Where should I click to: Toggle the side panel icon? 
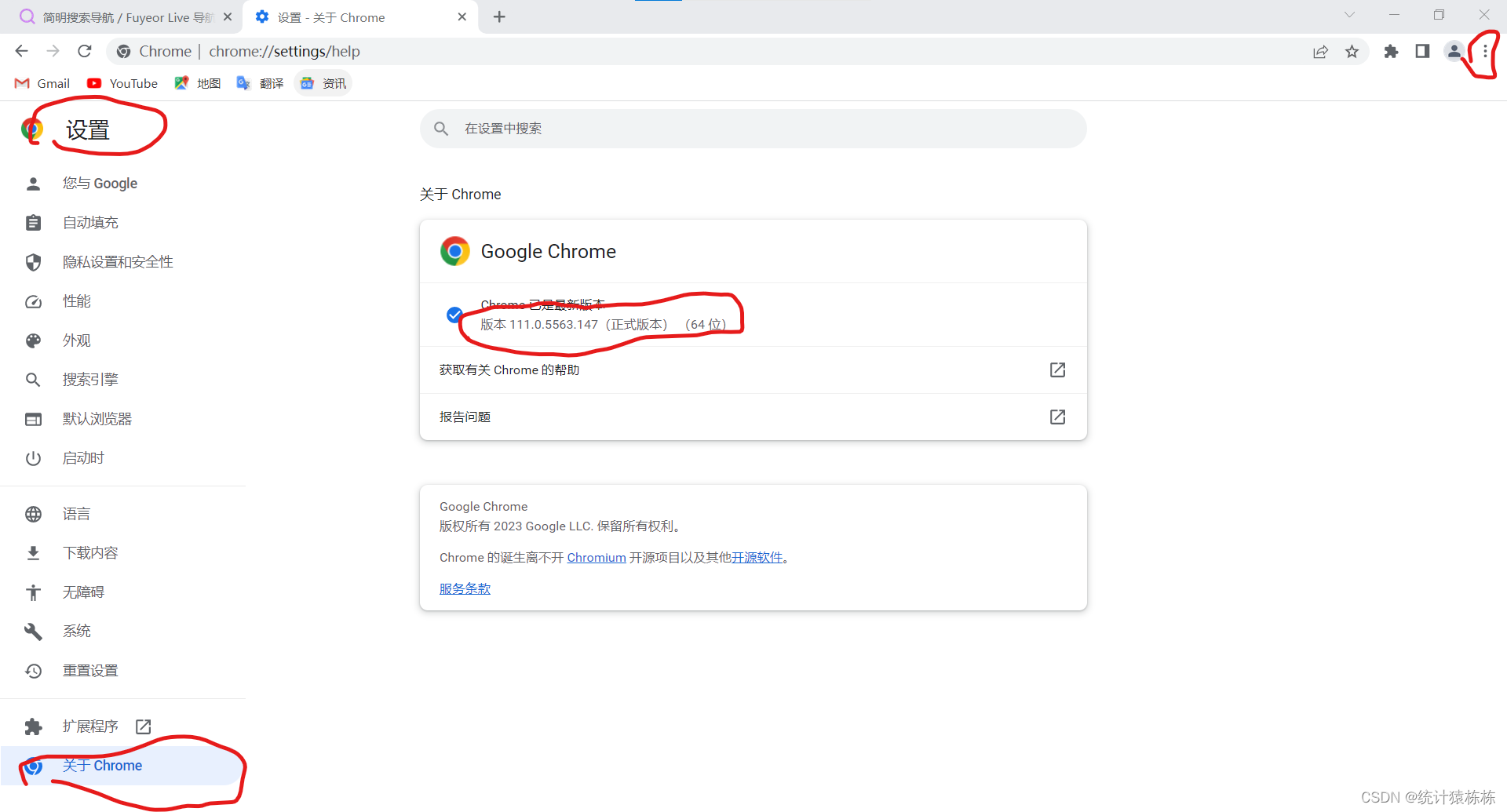[x=1422, y=52]
